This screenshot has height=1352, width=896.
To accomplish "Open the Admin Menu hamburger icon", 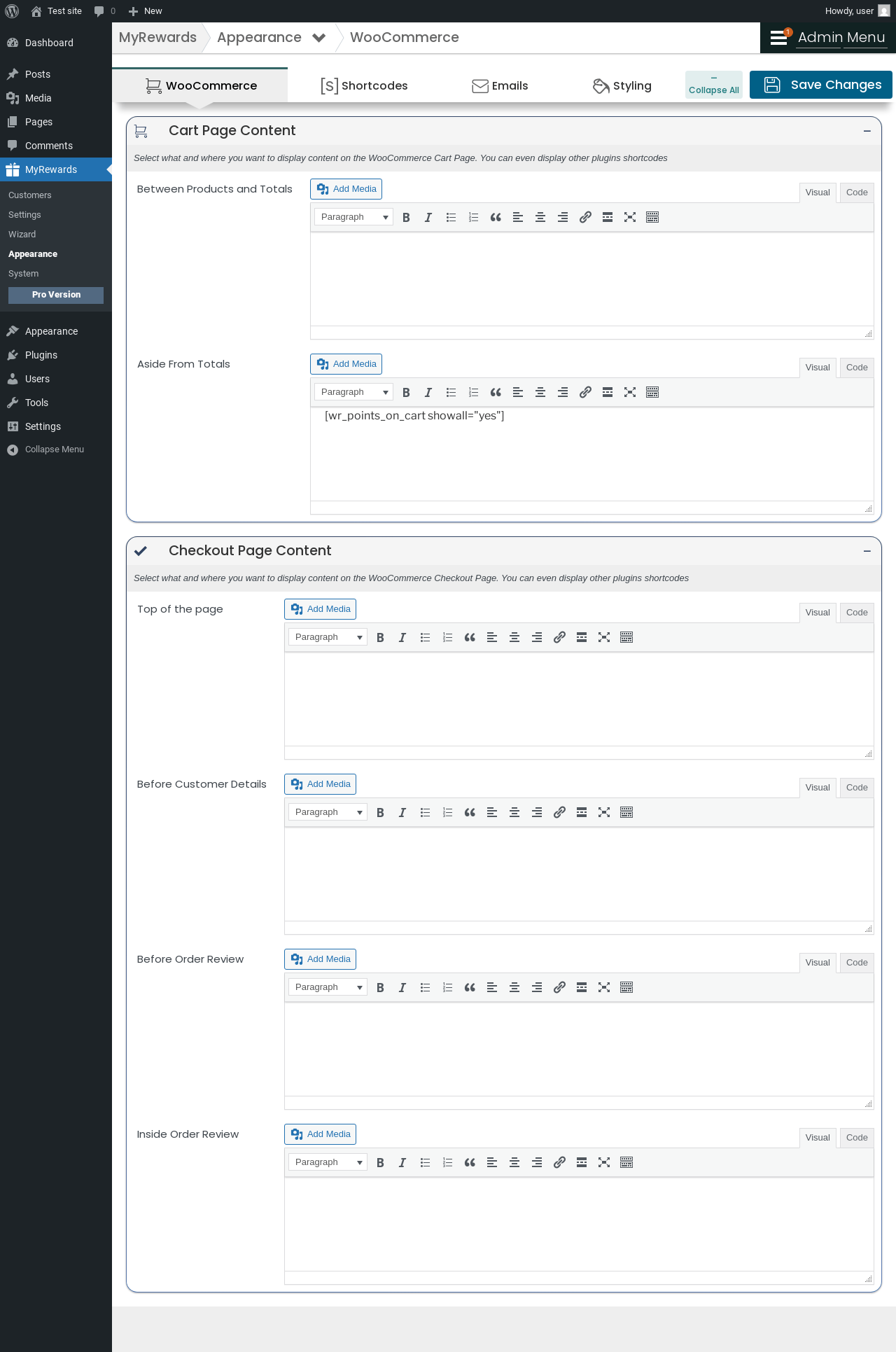I will pyautogui.click(x=779, y=38).
